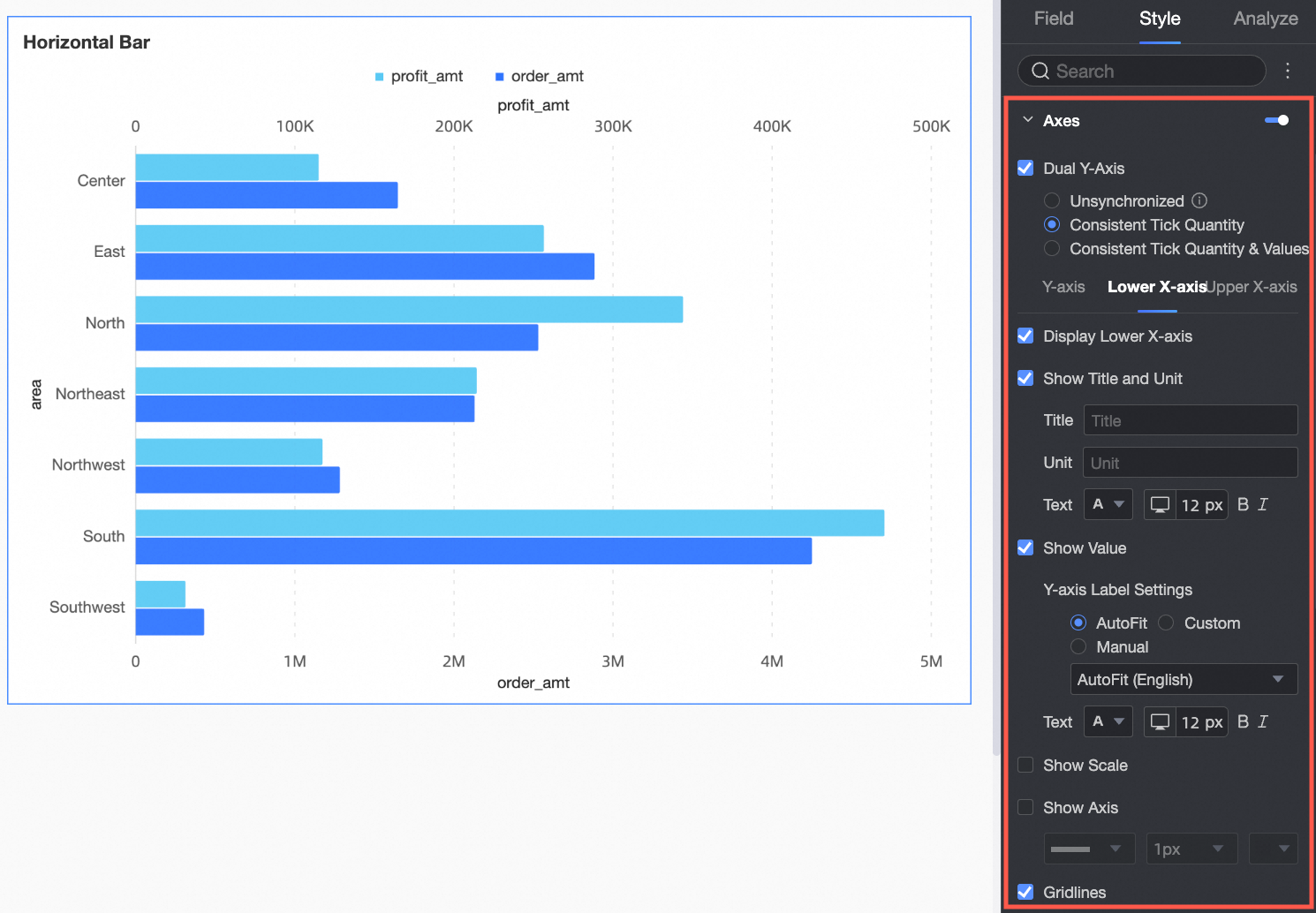Select the Manual label radio button
This screenshot has height=913, width=1316.
[1078, 646]
